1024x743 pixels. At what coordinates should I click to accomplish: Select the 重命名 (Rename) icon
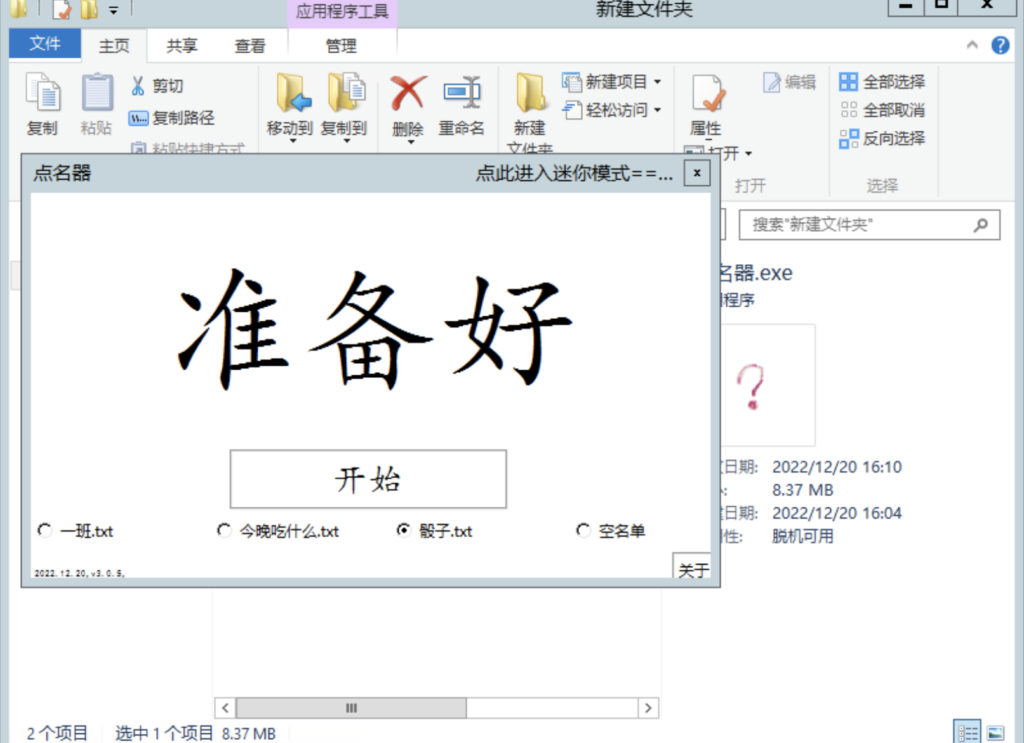click(x=462, y=105)
